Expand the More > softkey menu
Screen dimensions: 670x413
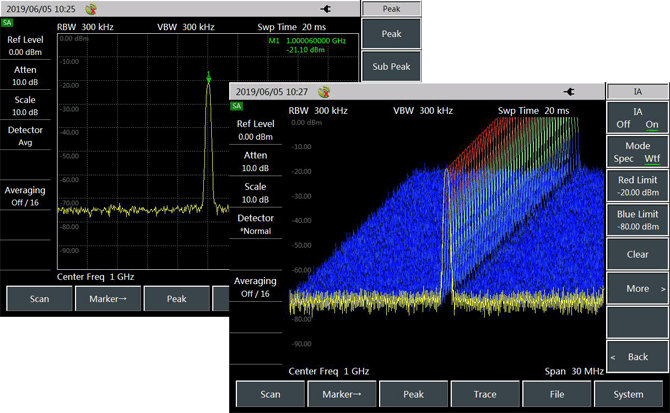click(637, 289)
